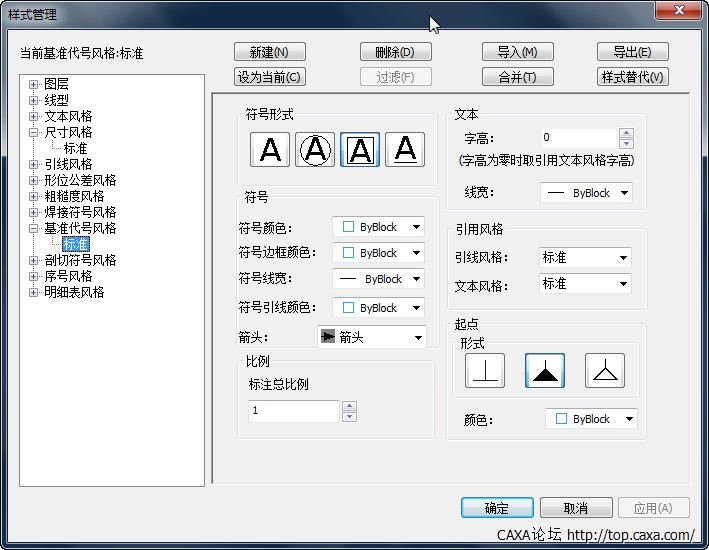Select the filled triangle start point form

(545, 371)
